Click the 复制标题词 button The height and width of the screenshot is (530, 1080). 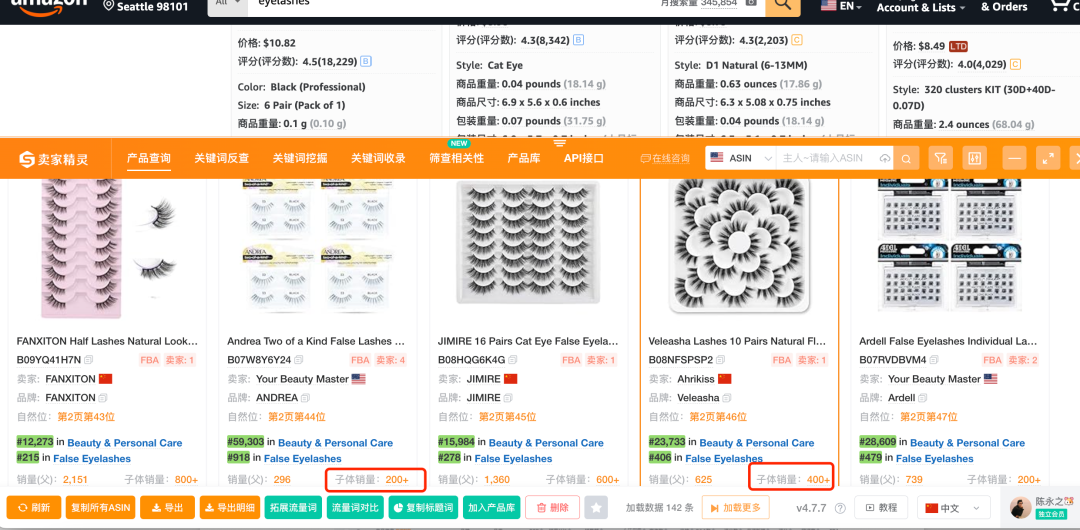coord(423,508)
